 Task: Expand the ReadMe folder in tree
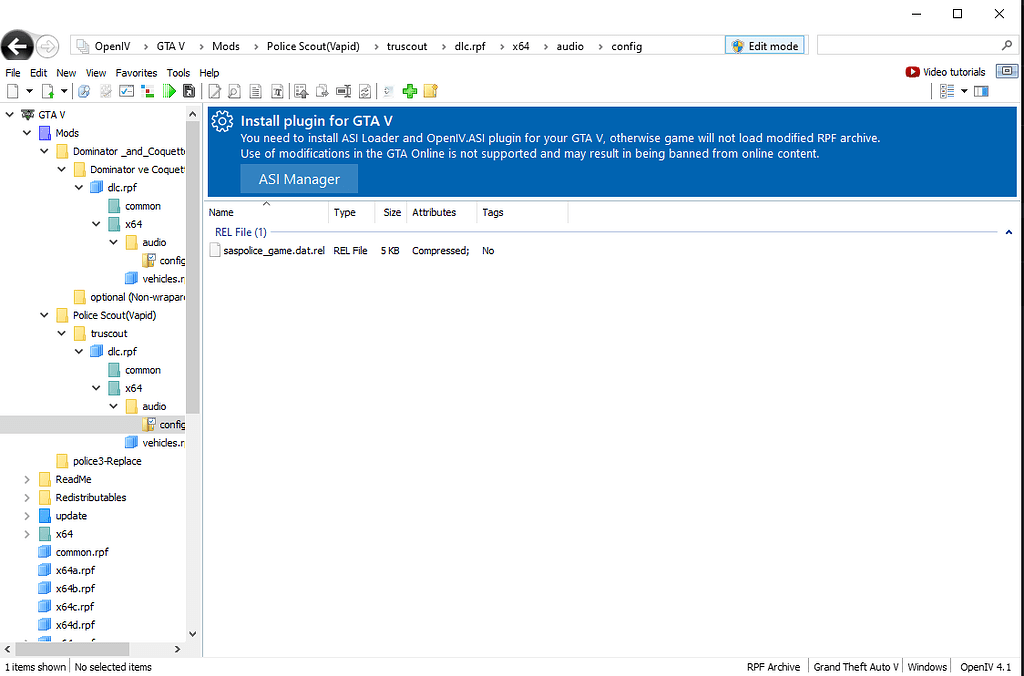tap(27, 479)
